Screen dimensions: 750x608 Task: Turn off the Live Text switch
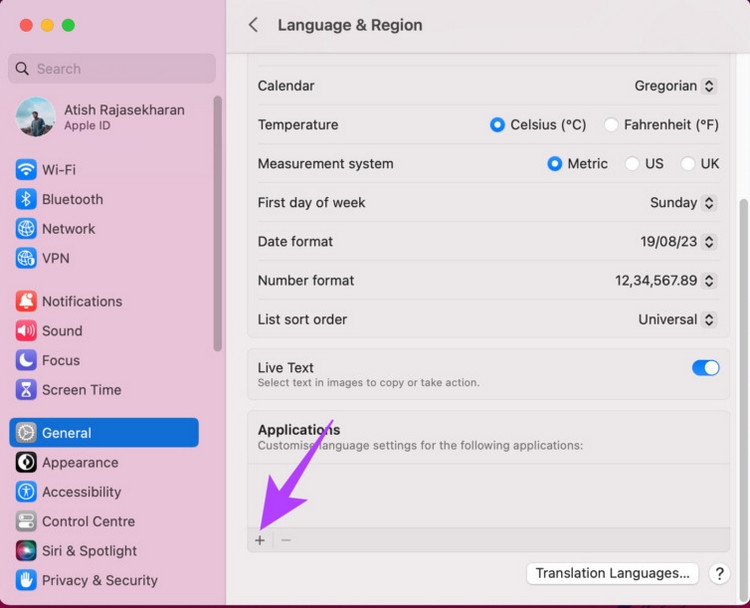point(705,368)
